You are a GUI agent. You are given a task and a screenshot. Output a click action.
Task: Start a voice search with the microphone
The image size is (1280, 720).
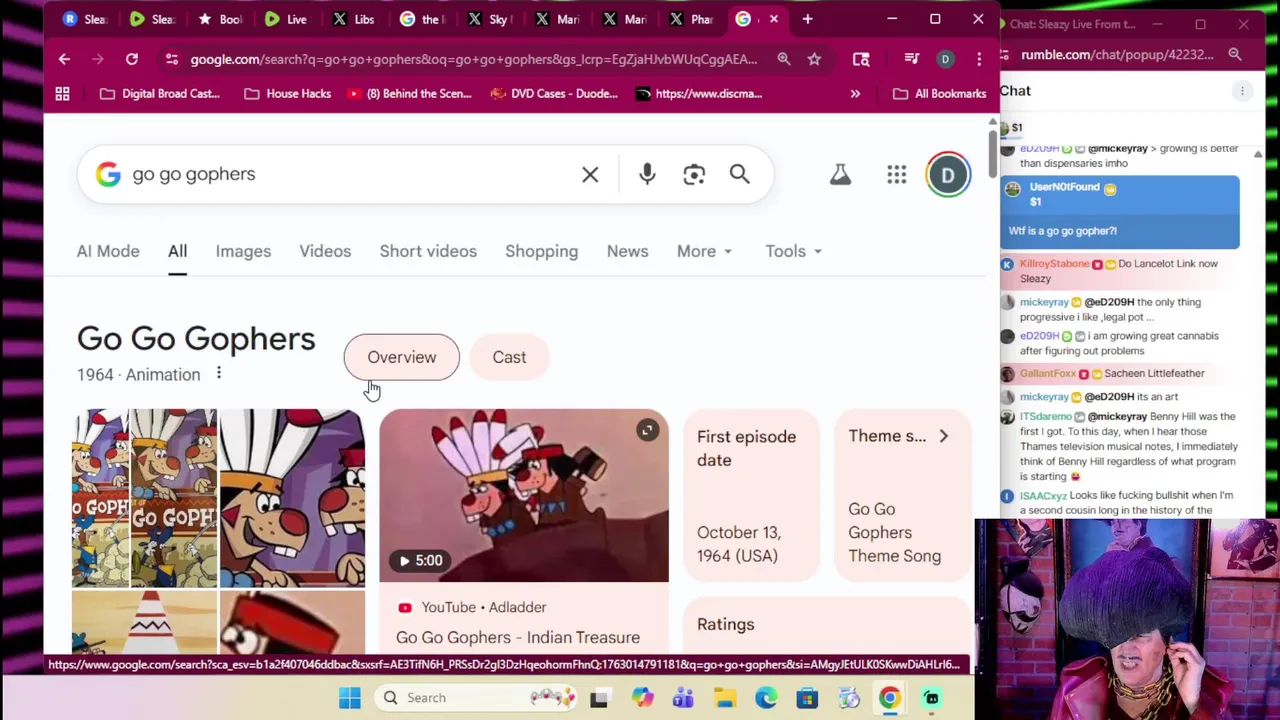coord(647,175)
